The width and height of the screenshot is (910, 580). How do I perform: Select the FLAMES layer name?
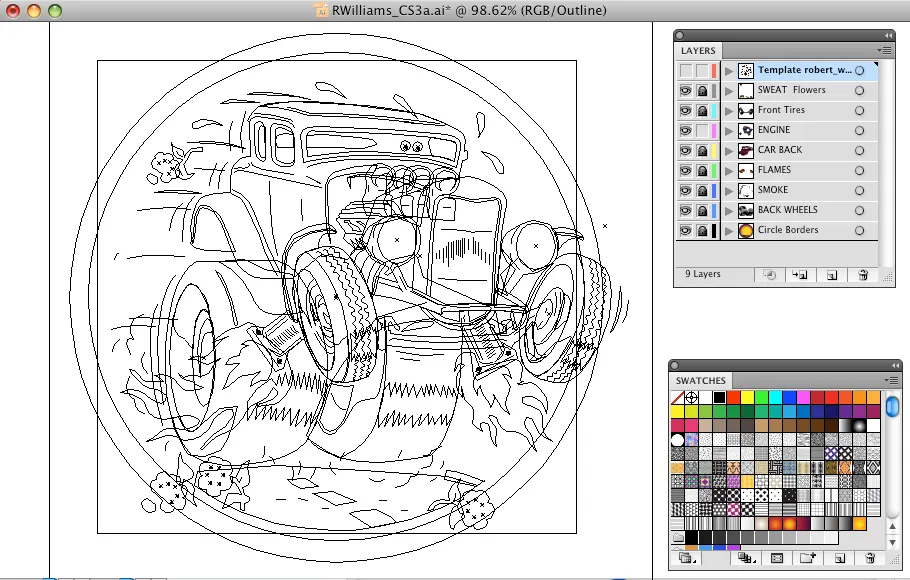(x=774, y=170)
